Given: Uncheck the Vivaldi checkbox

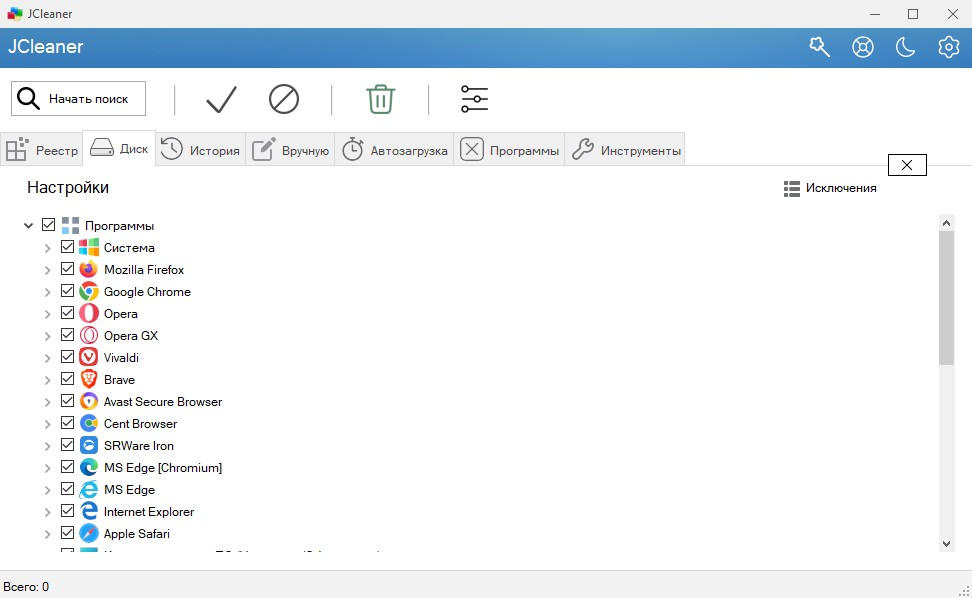Looking at the screenshot, I should 68,356.
